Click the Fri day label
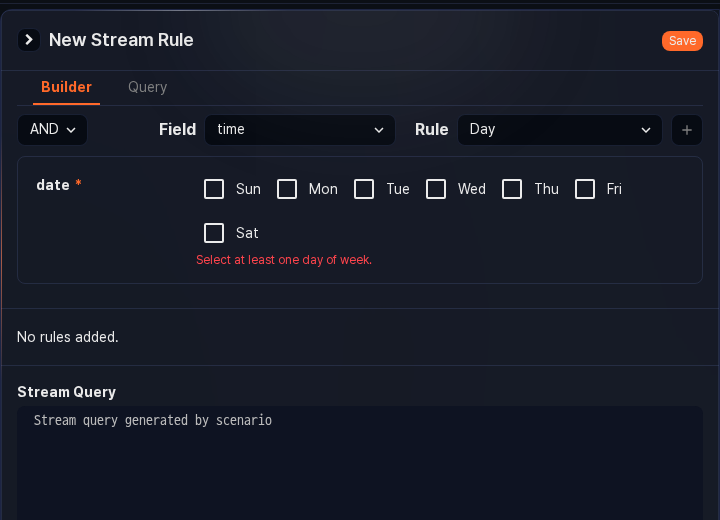The height and width of the screenshot is (520, 720). (614, 189)
